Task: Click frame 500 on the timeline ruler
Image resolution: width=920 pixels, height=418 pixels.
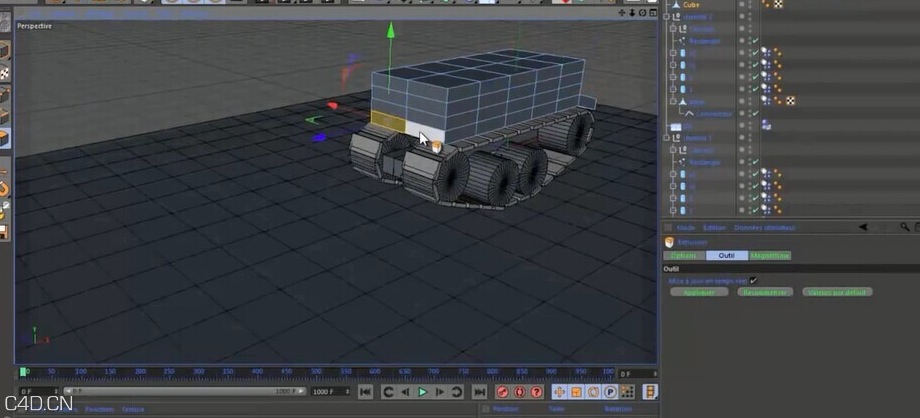Action: (x=316, y=372)
